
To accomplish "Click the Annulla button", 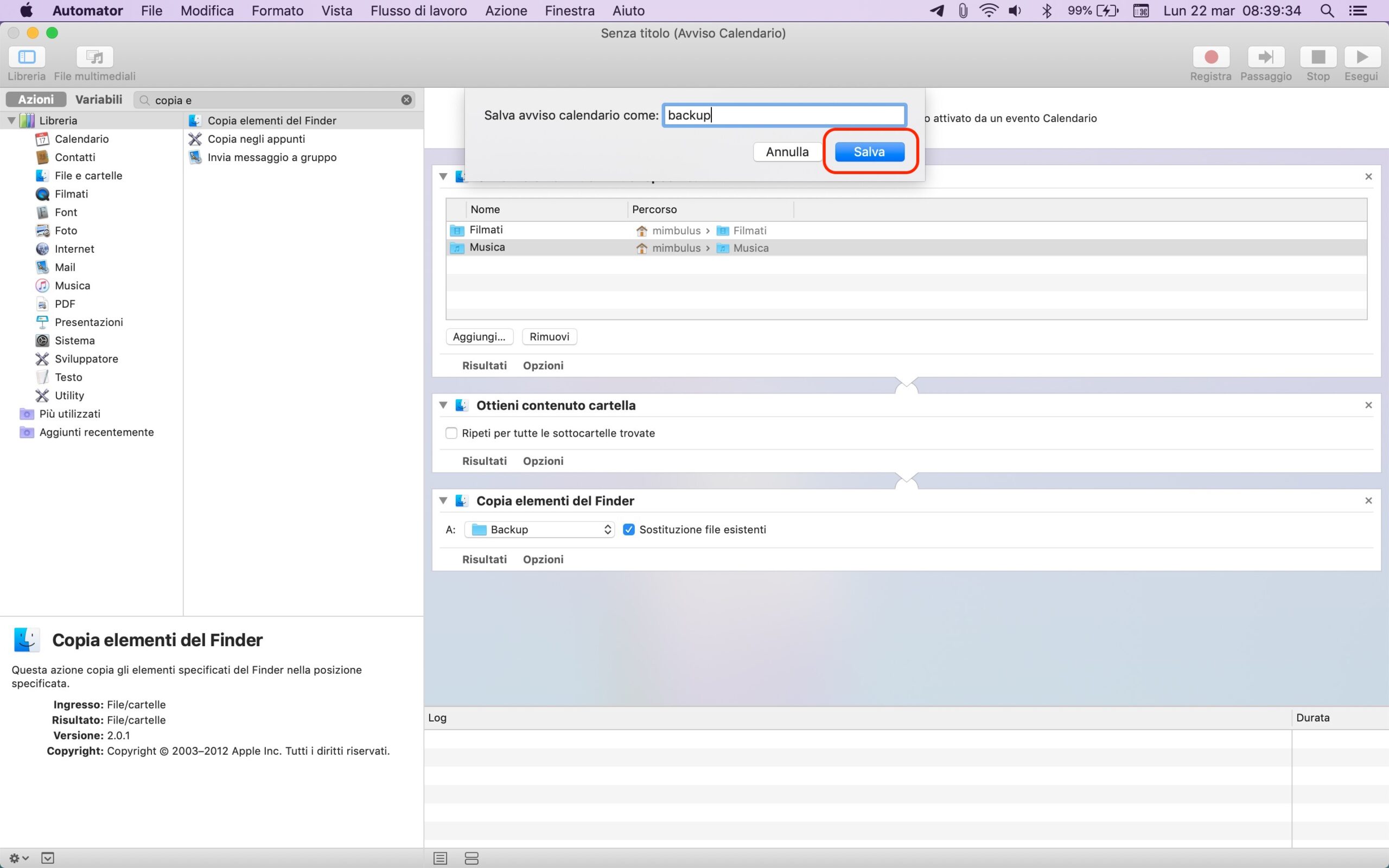I will coord(787,151).
